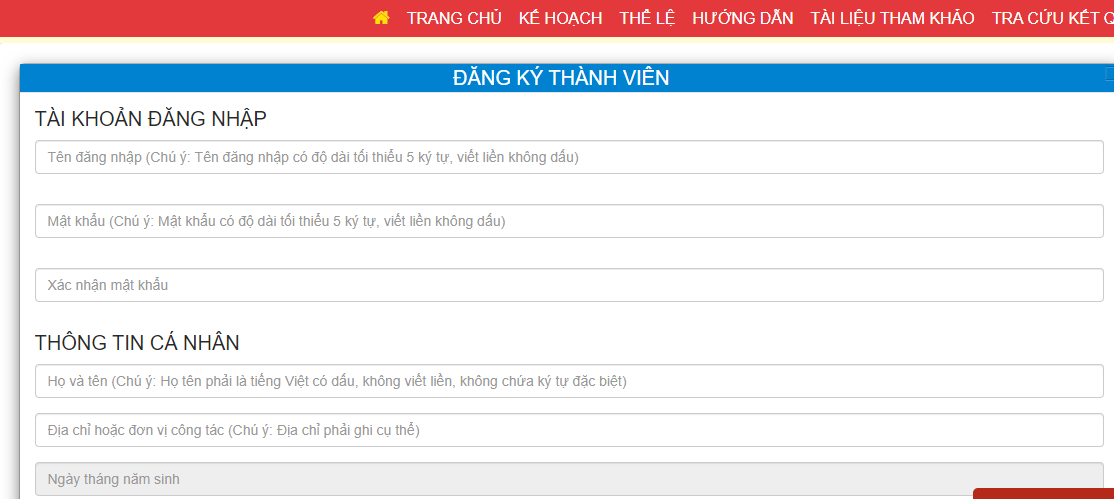
Task: Click the THÔNG TIN CÁ NHÂN heading
Action: [x=137, y=343]
